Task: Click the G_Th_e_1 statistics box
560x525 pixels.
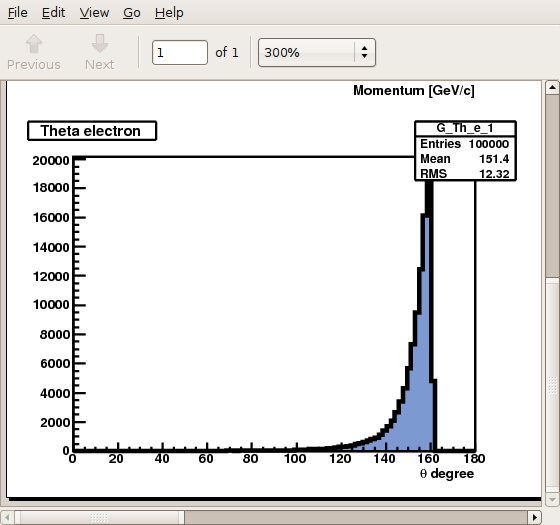Action: [465, 151]
